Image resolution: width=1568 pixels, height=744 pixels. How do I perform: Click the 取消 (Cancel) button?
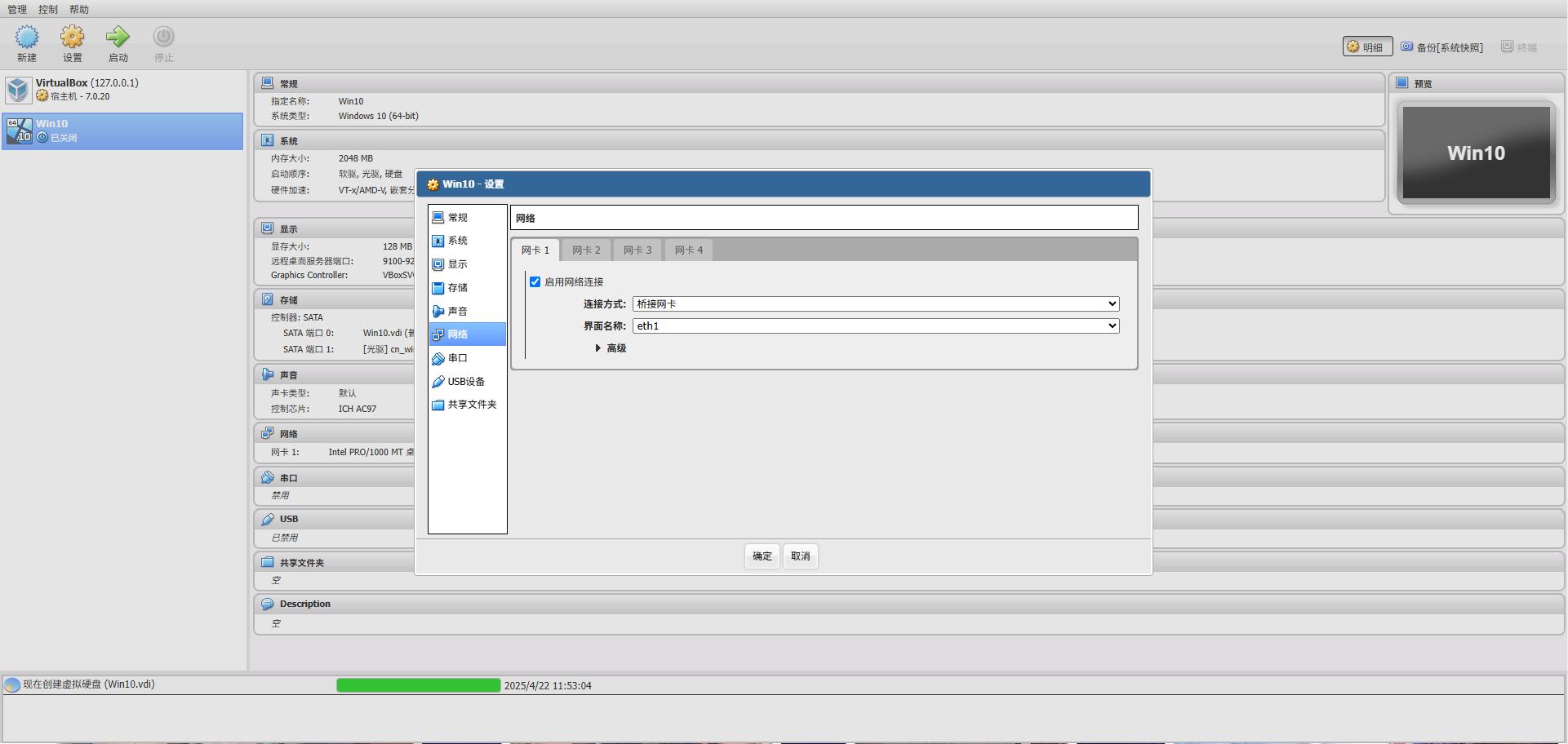(800, 556)
